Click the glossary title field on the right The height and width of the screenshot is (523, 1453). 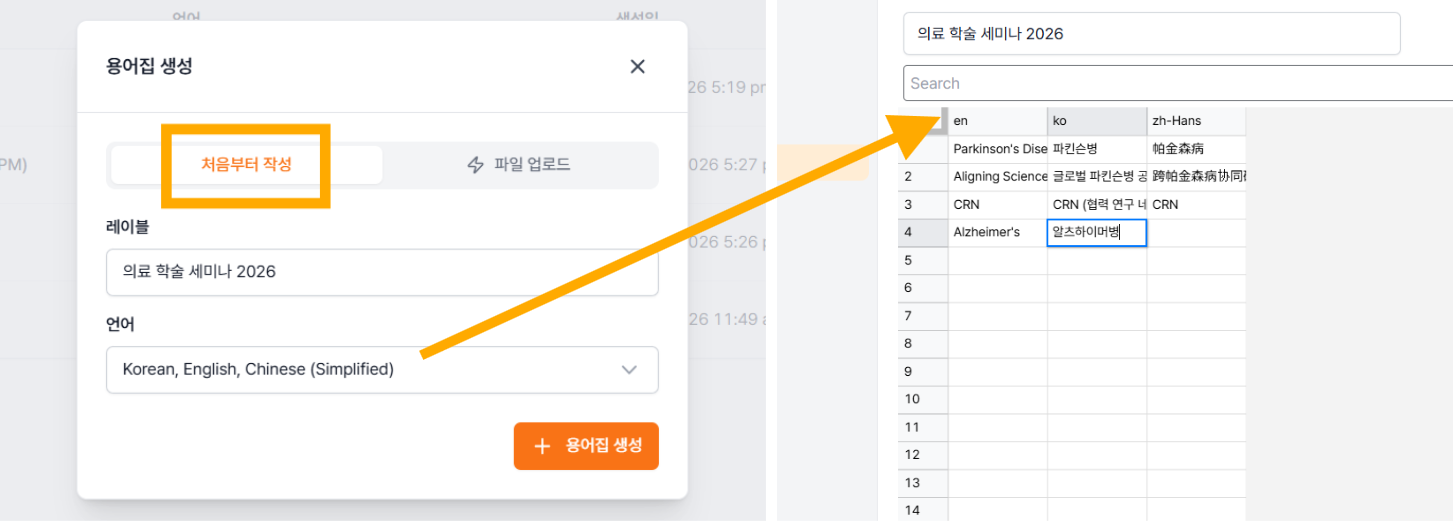click(1151, 34)
